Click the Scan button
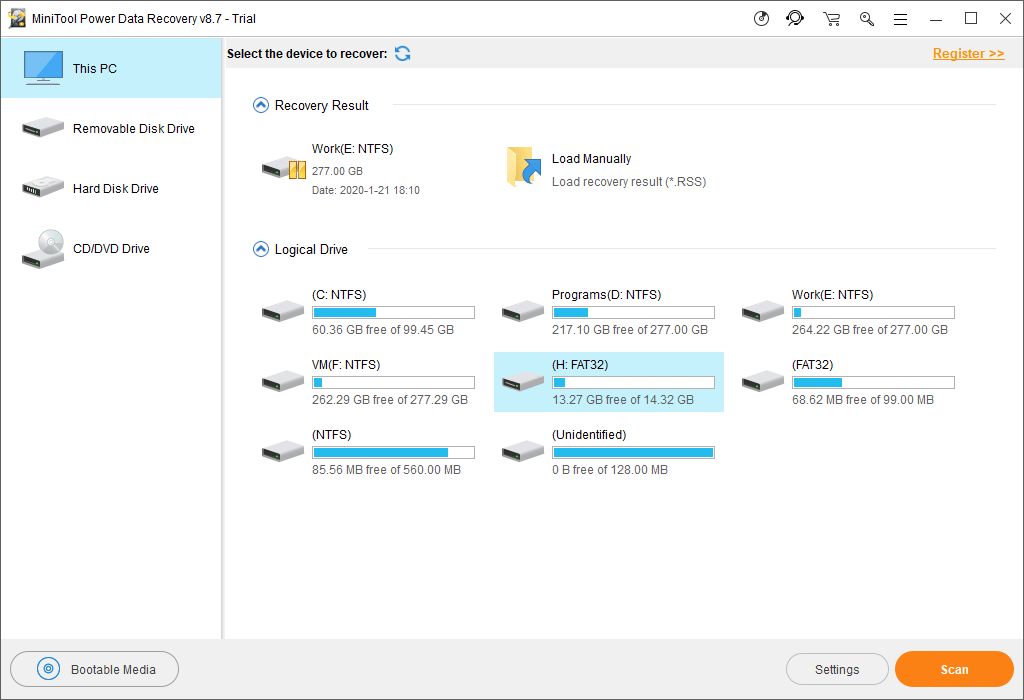This screenshot has width=1024, height=700. click(954, 669)
